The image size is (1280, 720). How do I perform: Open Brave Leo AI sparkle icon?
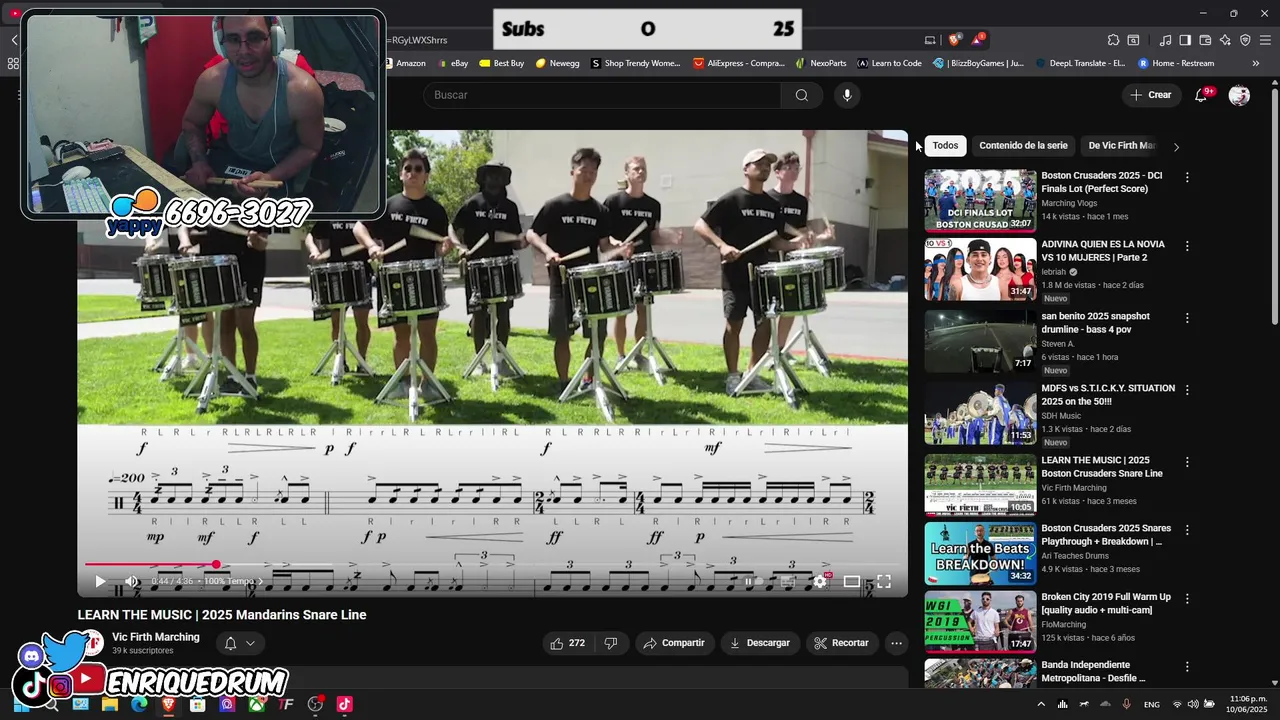pyautogui.click(x=1225, y=40)
